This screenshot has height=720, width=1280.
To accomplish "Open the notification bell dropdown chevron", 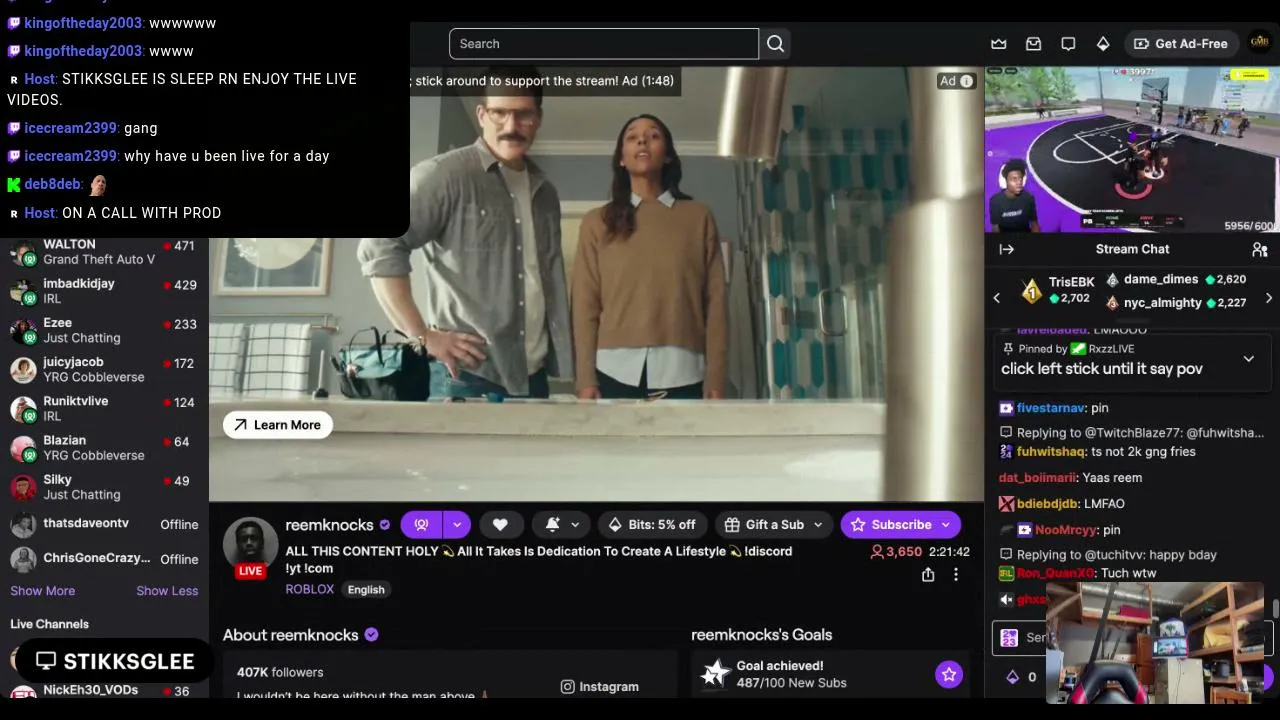I will (575, 525).
